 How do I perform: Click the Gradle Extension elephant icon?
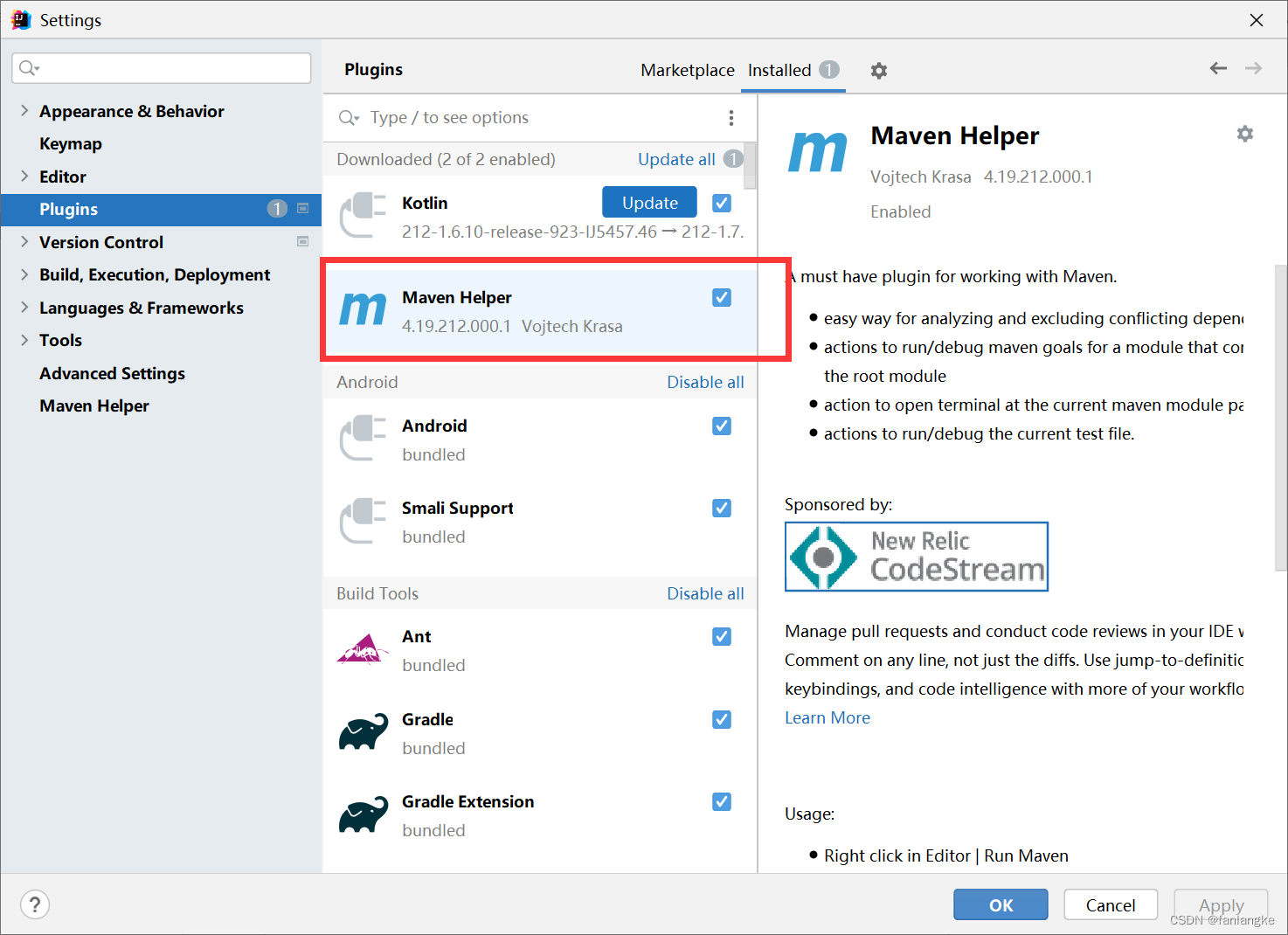pyautogui.click(x=364, y=814)
